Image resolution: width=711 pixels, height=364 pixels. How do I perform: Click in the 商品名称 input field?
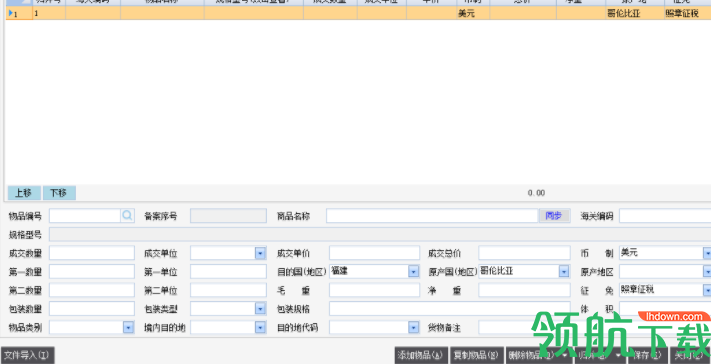click(432, 216)
